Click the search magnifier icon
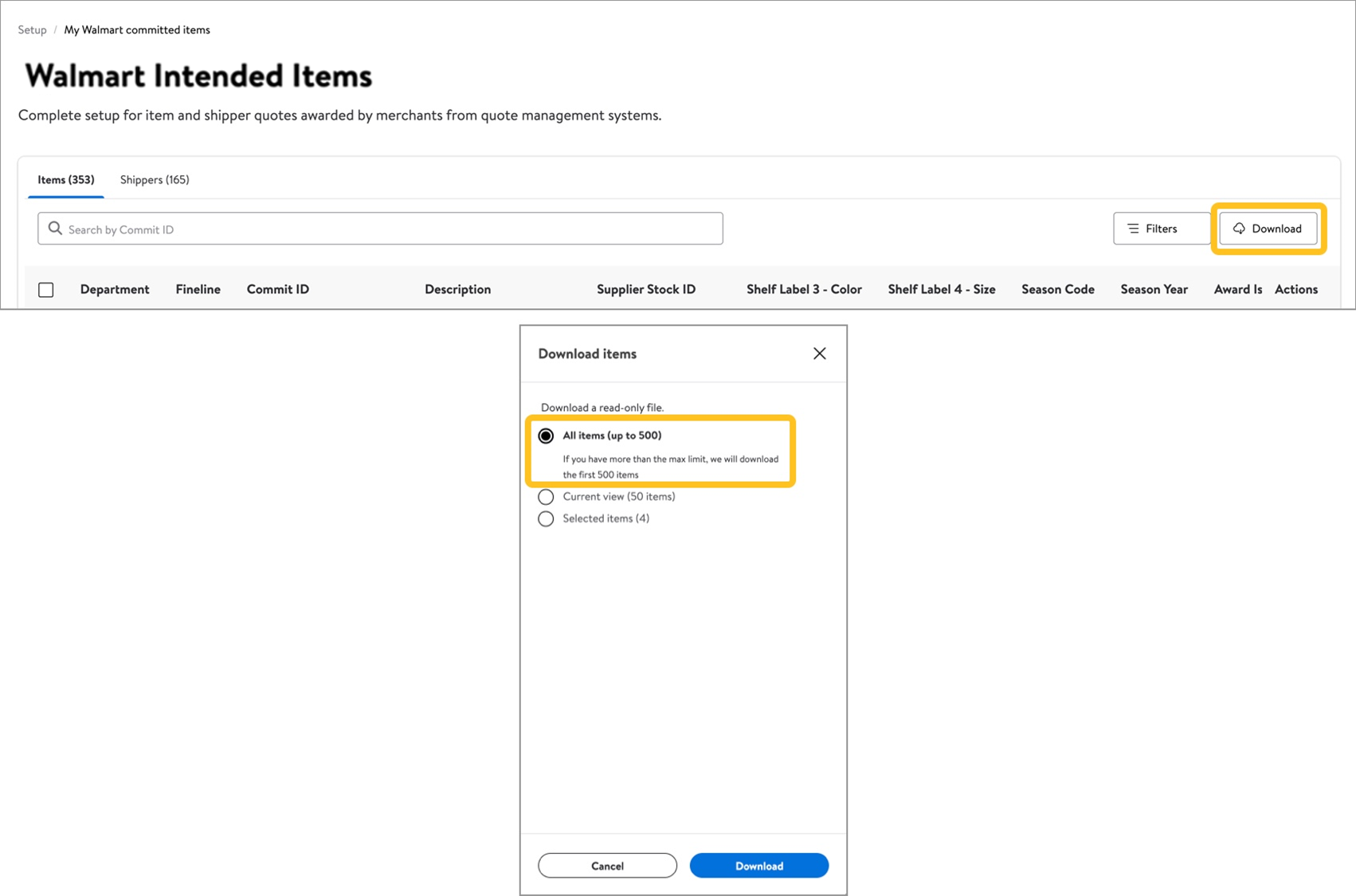 click(55, 229)
